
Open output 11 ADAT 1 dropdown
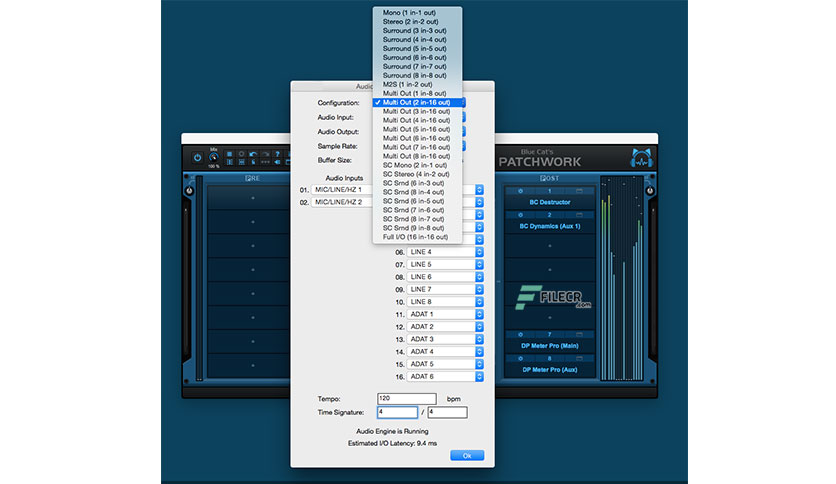coord(445,314)
